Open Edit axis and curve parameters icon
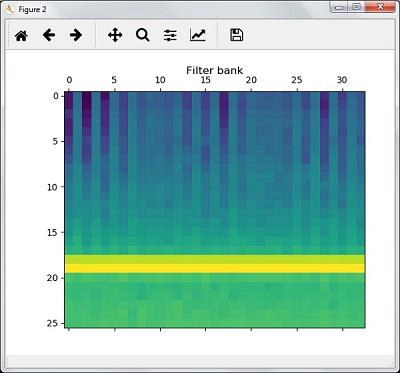 point(198,35)
